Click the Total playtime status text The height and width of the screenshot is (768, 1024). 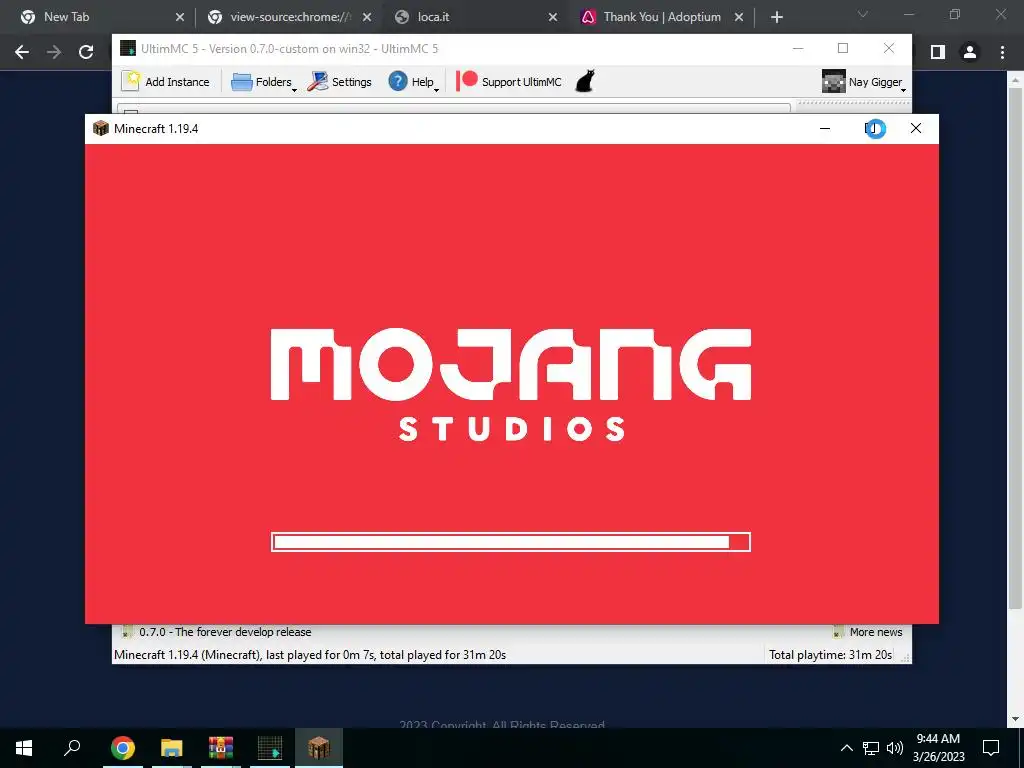[x=830, y=654]
